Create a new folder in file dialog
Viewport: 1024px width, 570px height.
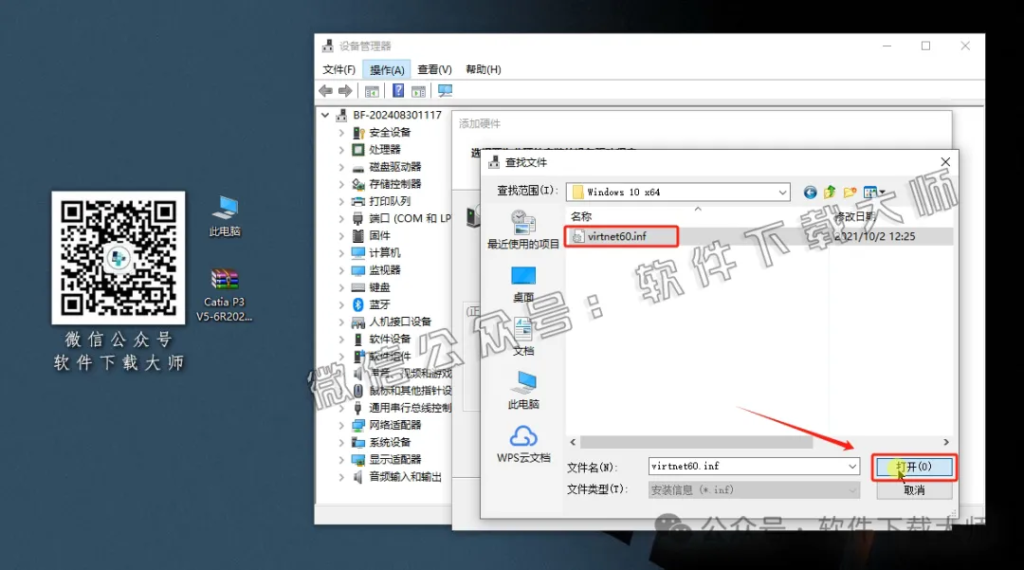point(850,192)
